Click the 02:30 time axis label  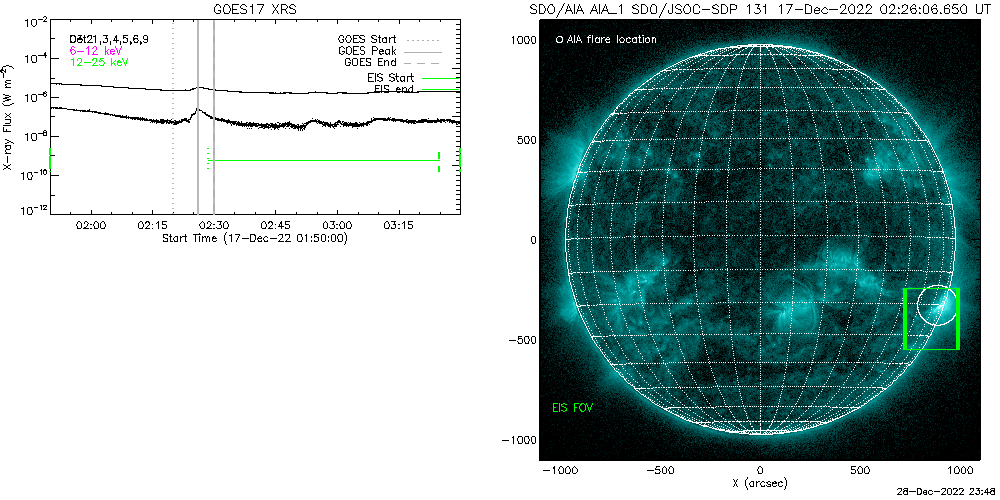[x=214, y=225]
